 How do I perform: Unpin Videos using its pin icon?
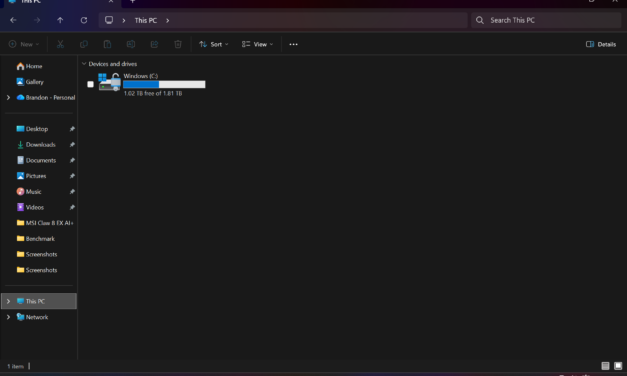point(72,207)
